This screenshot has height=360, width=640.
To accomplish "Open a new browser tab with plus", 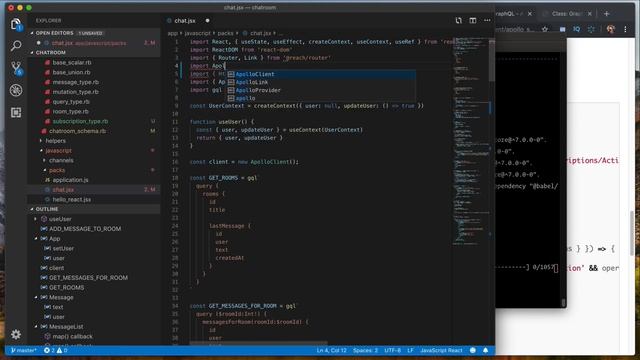I will point(607,13).
